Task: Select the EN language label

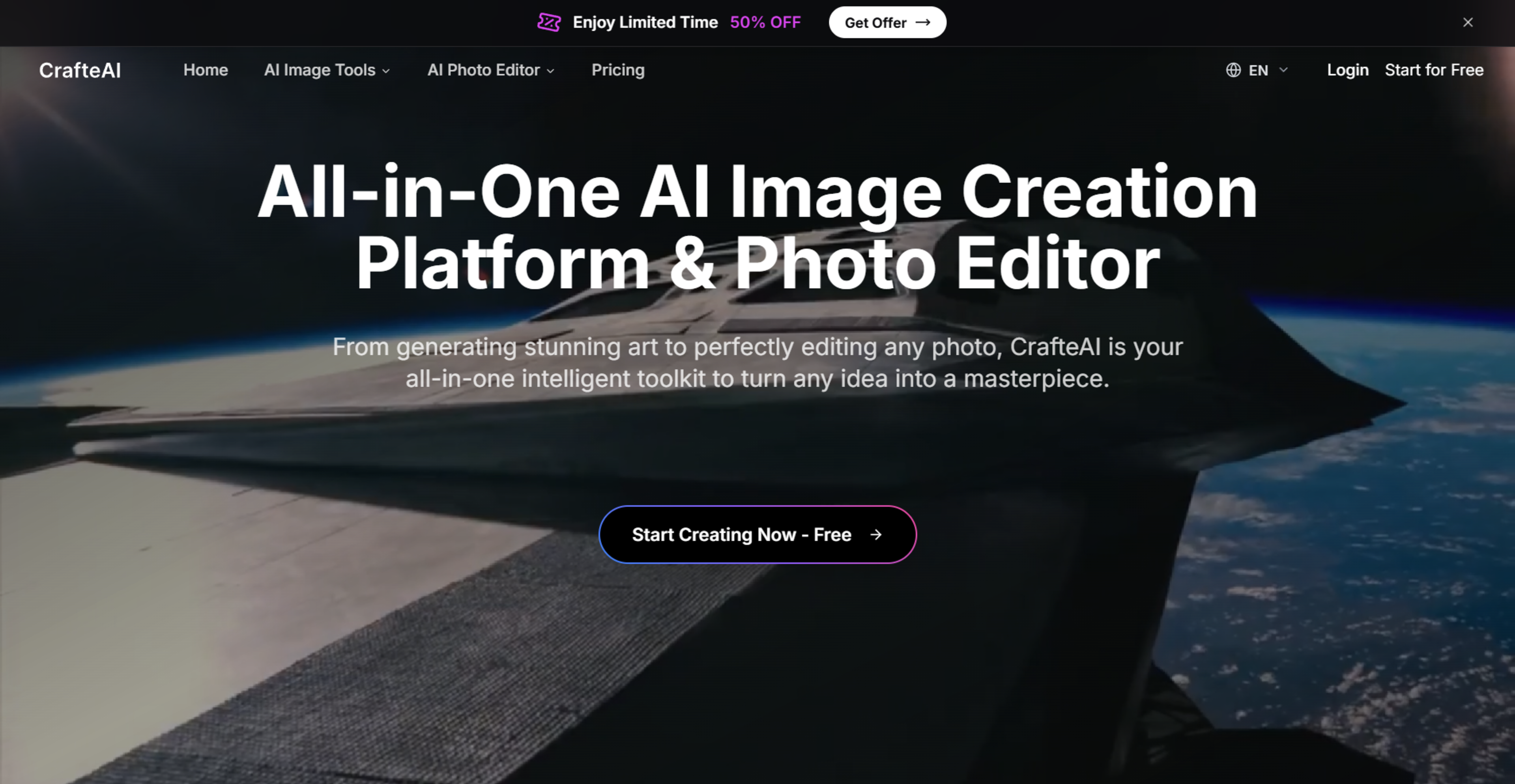Action: (1258, 71)
